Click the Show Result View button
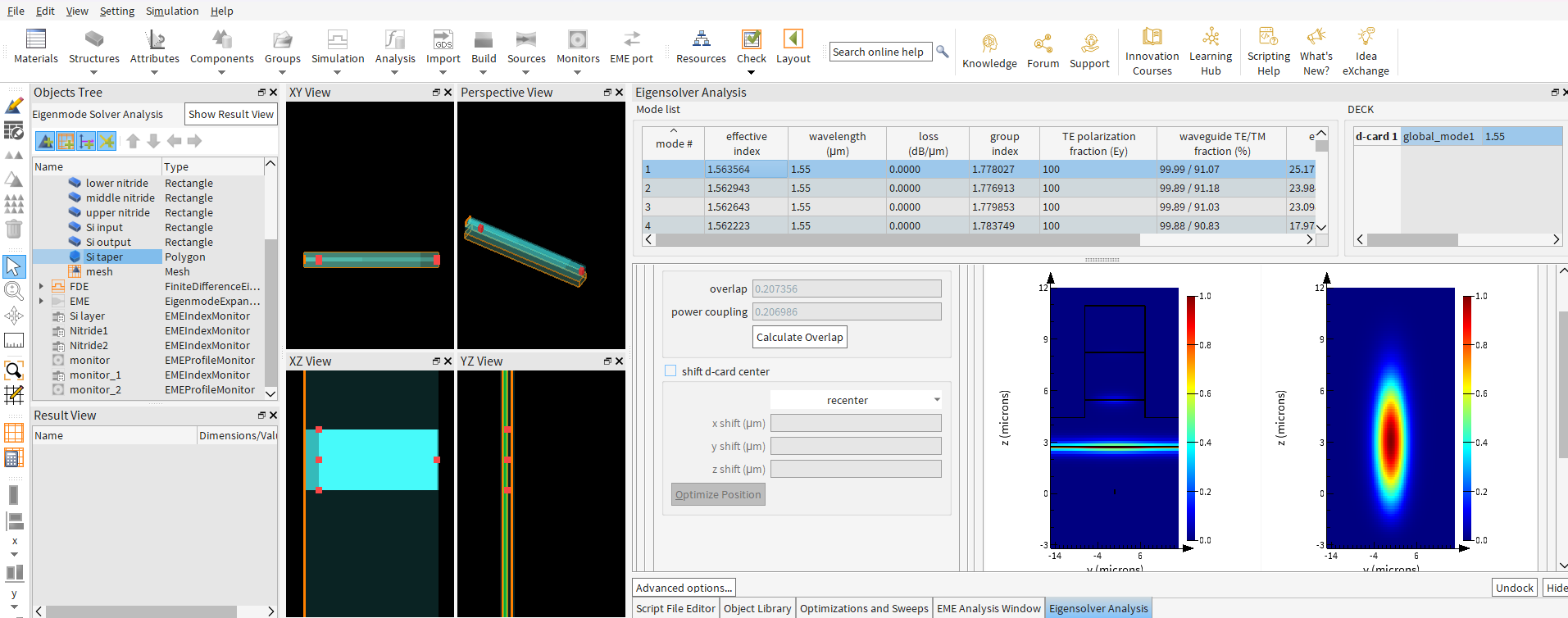1568x618 pixels. (231, 115)
